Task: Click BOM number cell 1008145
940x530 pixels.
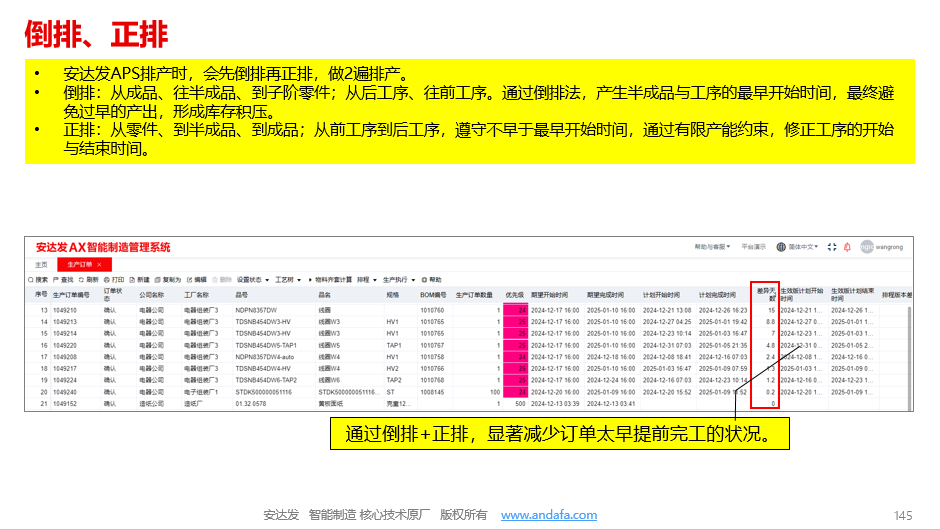Action: [x=432, y=392]
